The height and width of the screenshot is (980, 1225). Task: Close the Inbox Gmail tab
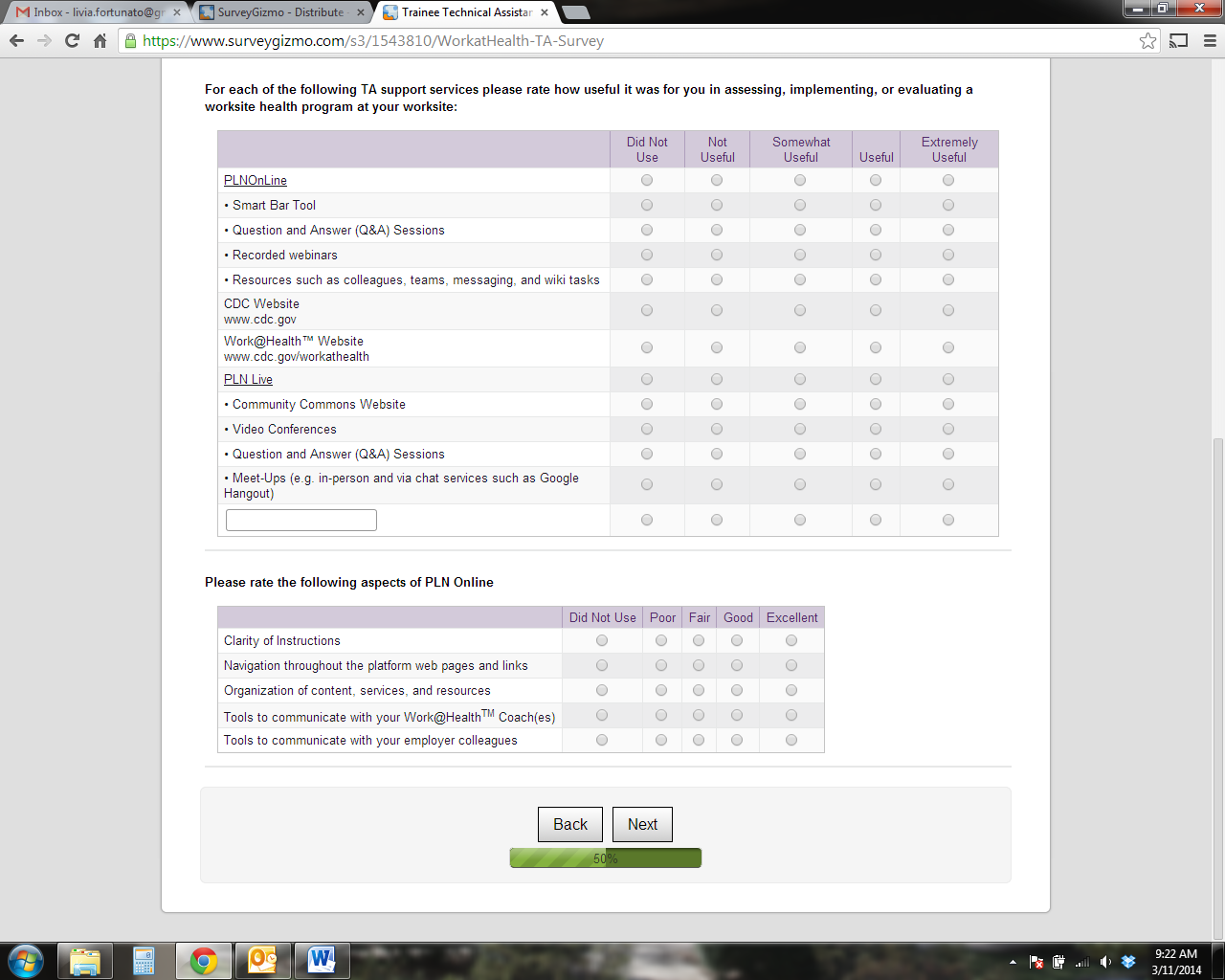click(177, 12)
